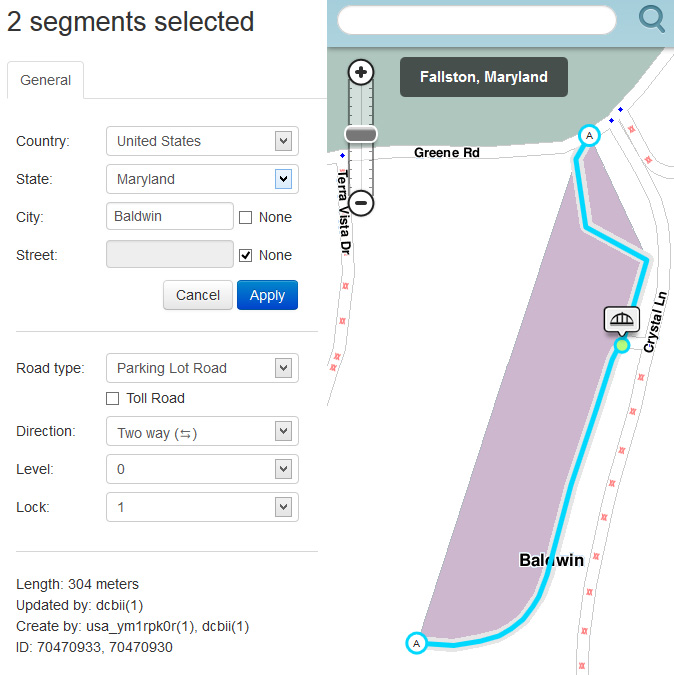
Task: Zoom out with the minus button
Action: tap(361, 203)
